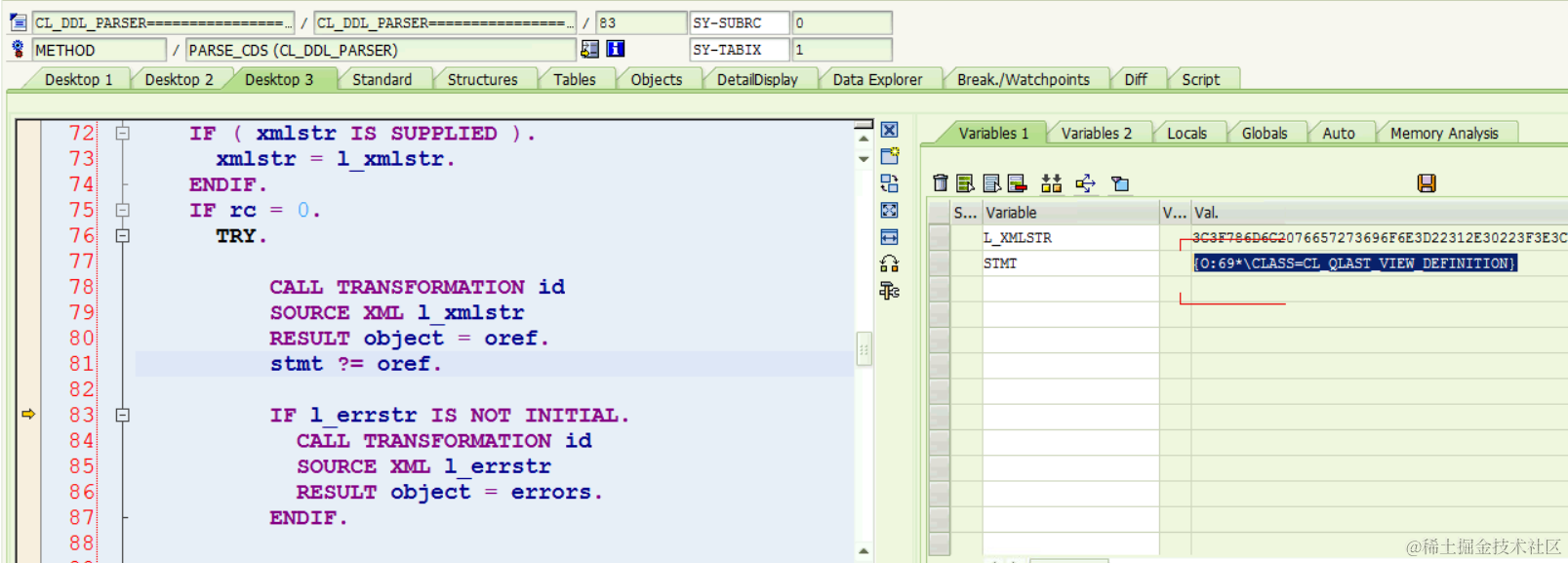Click the delete row icon with red bar
The height and width of the screenshot is (563, 1568).
coord(1017,182)
